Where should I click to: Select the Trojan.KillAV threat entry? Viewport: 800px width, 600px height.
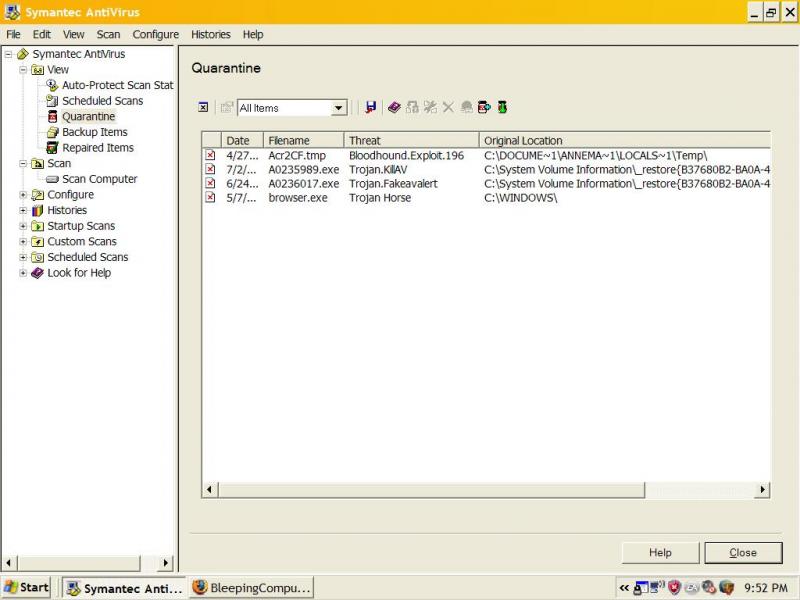pos(378,169)
